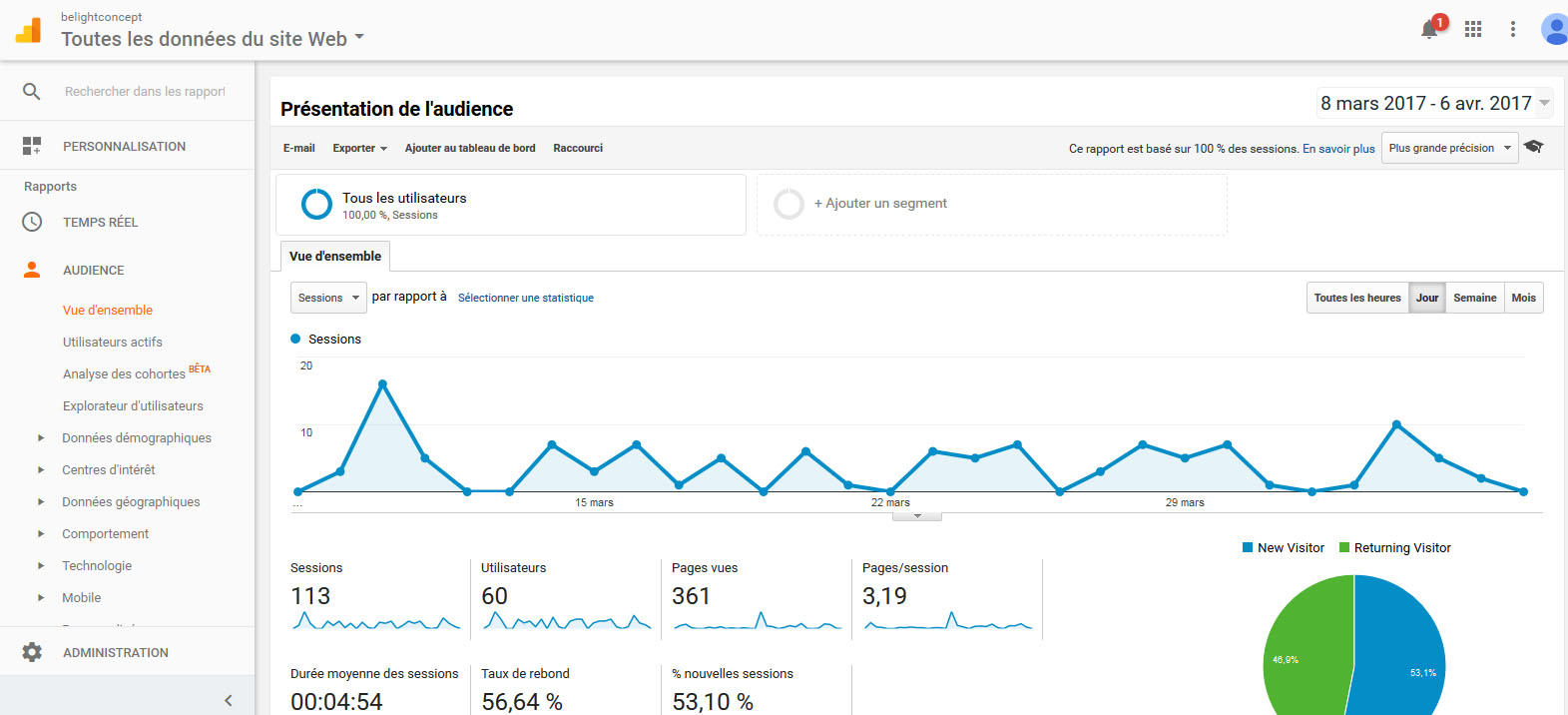Open Utilisateurs actifs report
This screenshot has width=1568, height=715.
113,342
